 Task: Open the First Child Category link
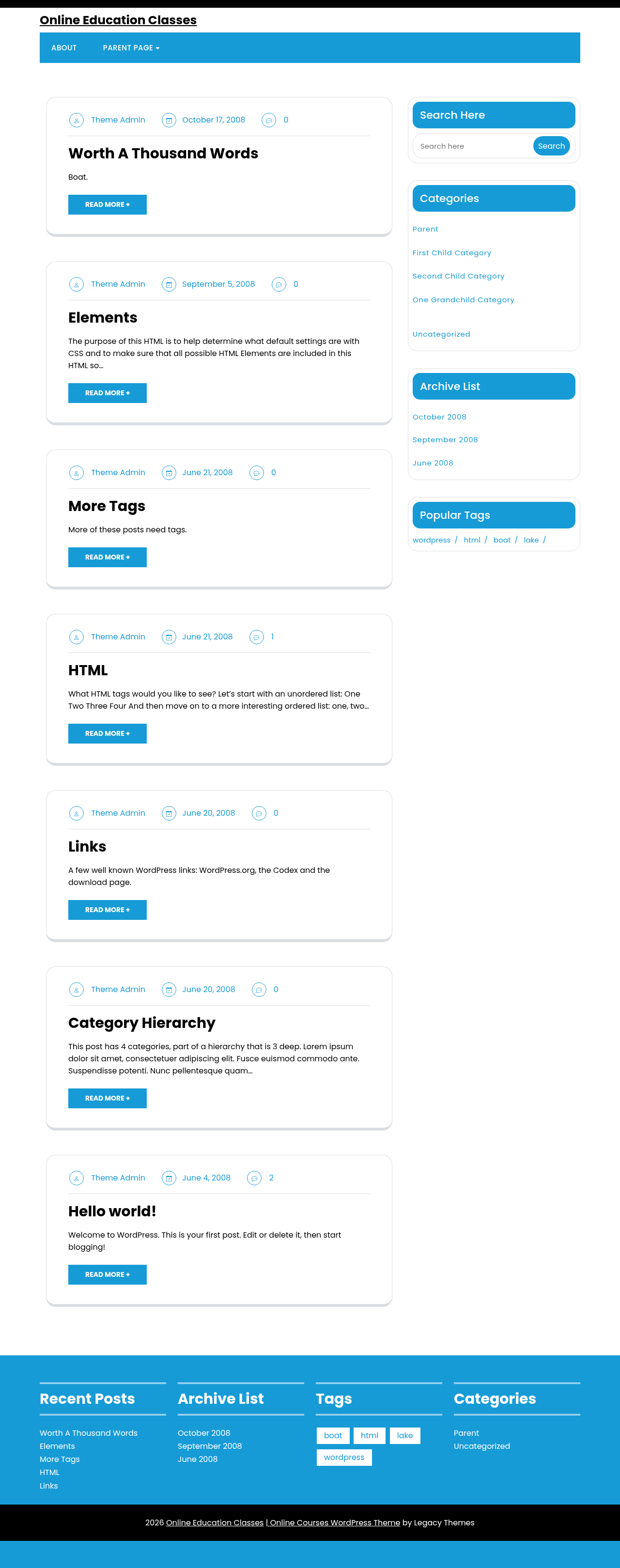click(x=451, y=253)
